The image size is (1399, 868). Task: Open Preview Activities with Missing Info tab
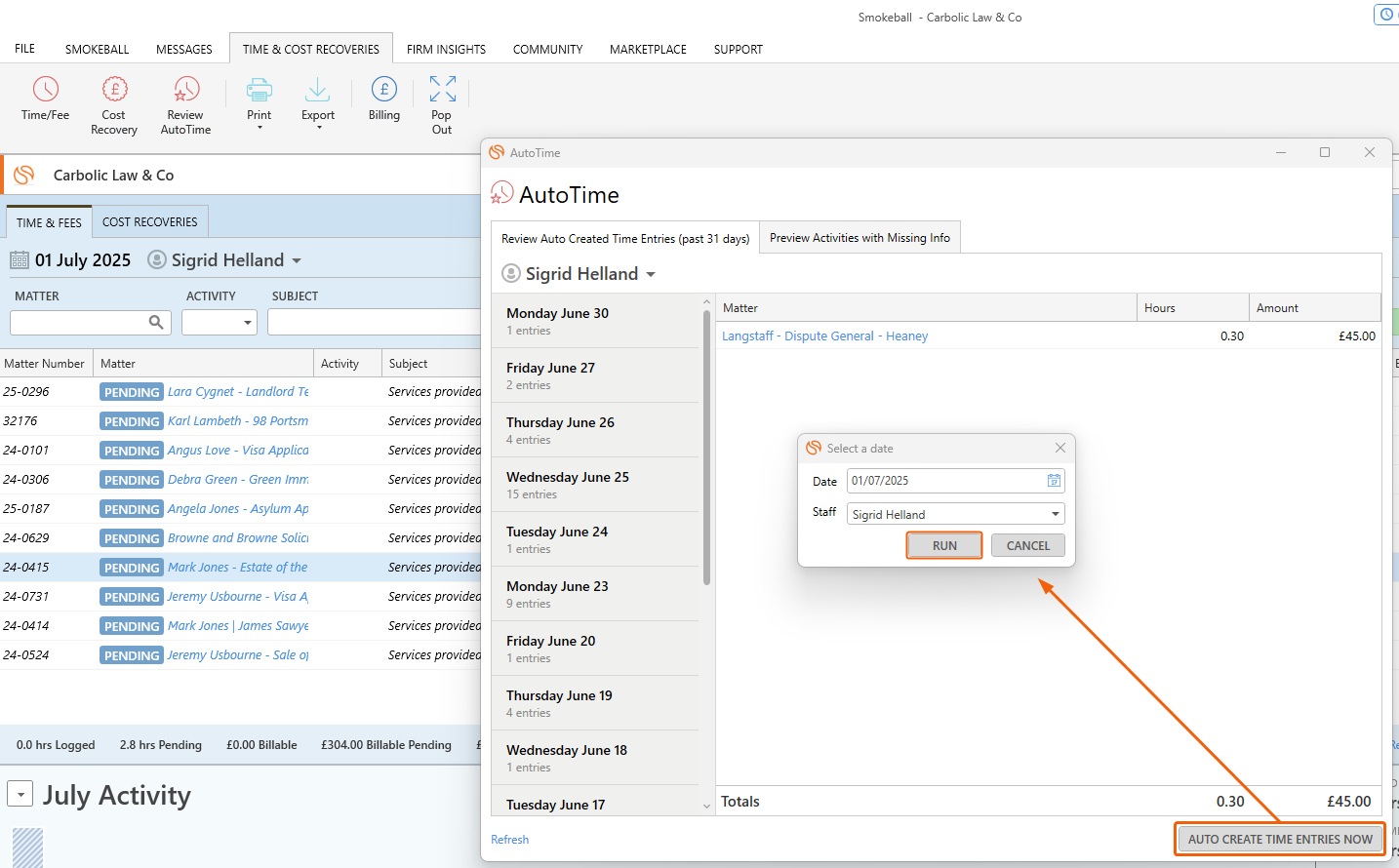click(859, 237)
